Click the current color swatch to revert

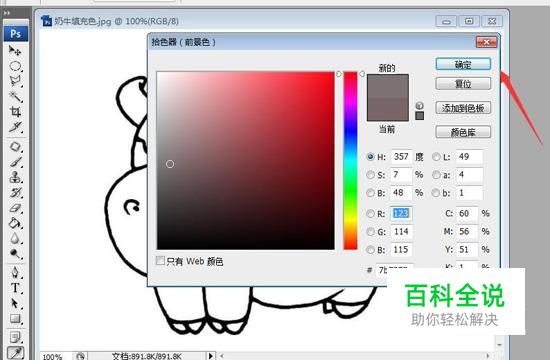tap(388, 109)
